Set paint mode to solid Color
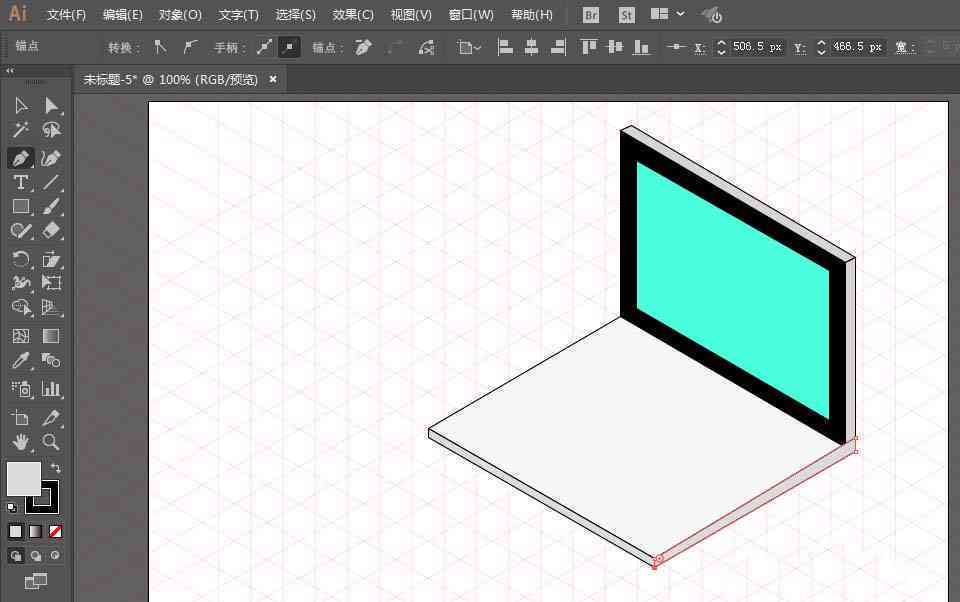960x602 pixels. click(x=16, y=532)
